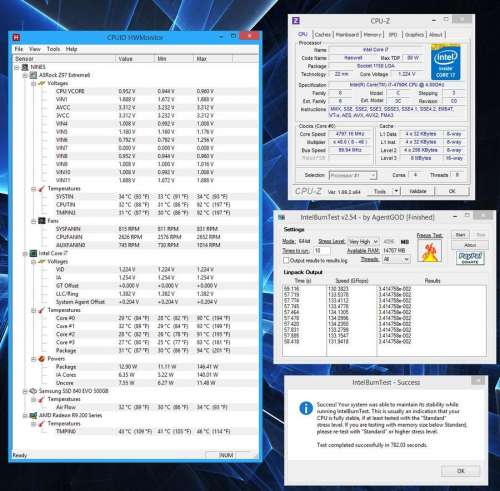Click the Intel Core i7 logo badge
The width and height of the screenshot is (500, 491).
pos(446,62)
